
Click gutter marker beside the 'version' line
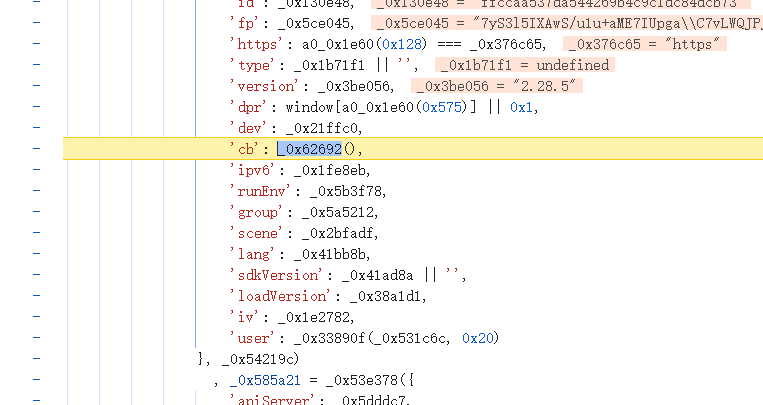(x=36, y=86)
